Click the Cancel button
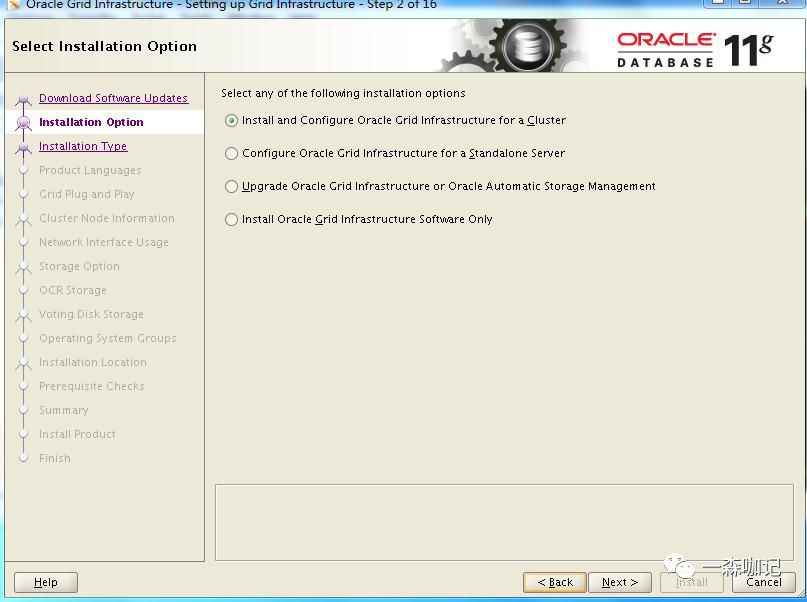This screenshot has height=602, width=807. coord(764,582)
